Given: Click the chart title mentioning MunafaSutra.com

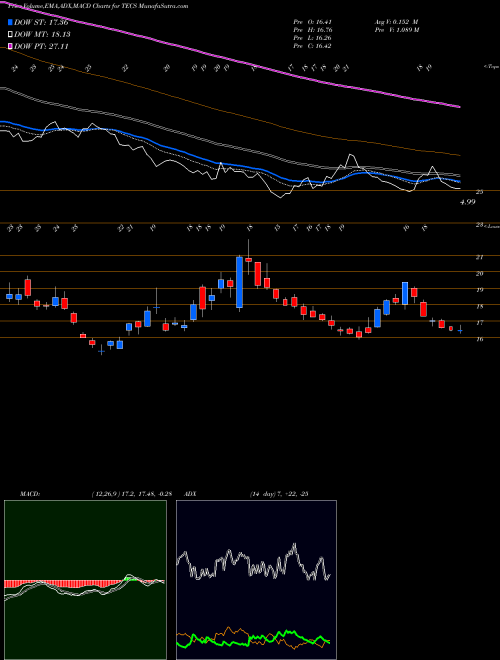Looking at the screenshot, I should (x=98, y=6).
